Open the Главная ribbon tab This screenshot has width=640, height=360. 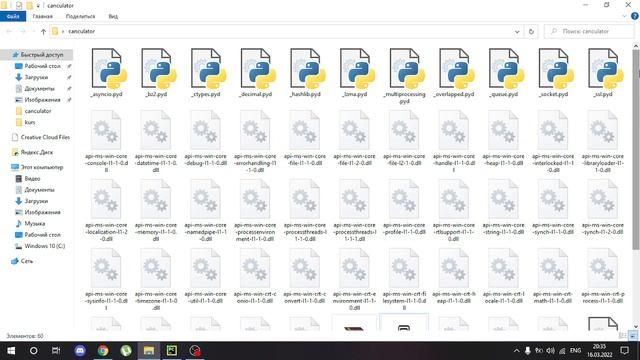pos(42,16)
